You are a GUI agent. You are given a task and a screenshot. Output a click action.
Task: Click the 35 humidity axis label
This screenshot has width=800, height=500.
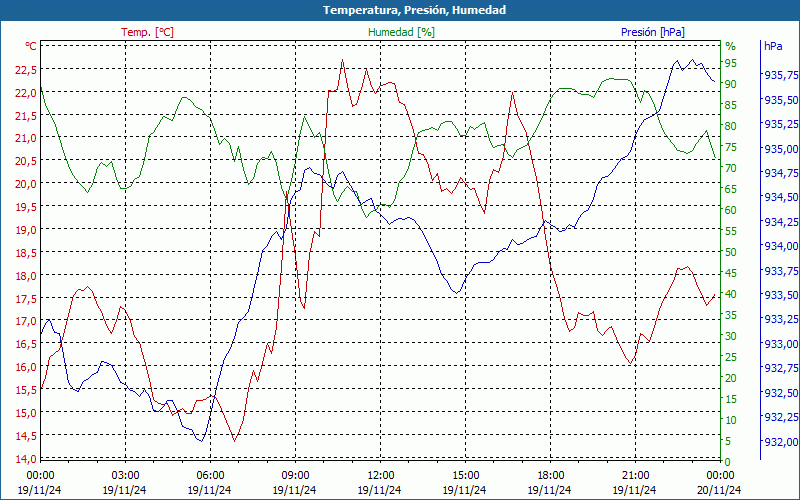point(731,315)
